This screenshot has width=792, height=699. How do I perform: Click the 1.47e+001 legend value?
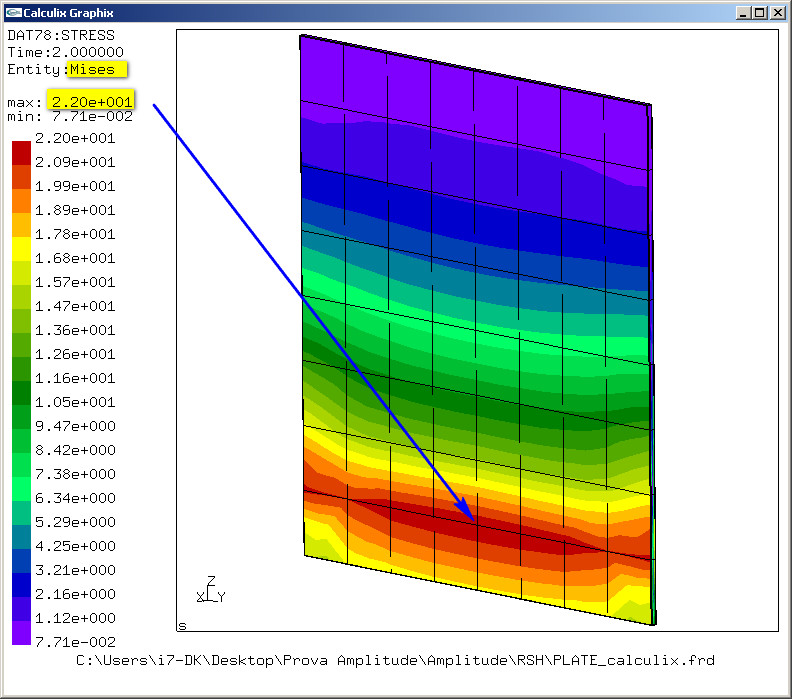[x=75, y=306]
